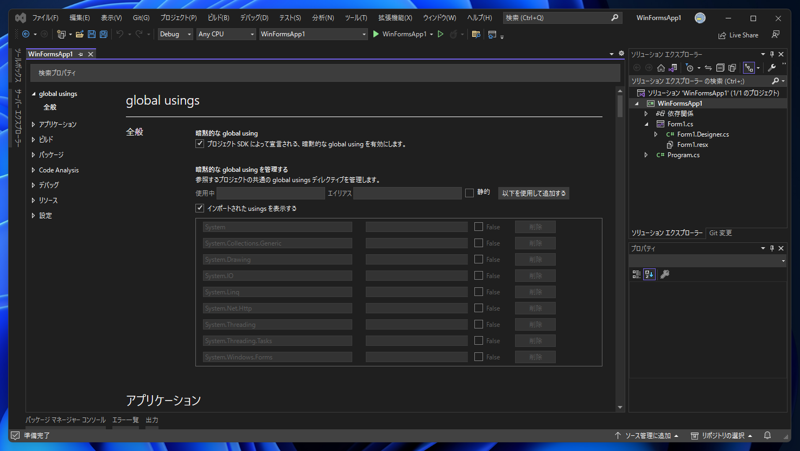Click the pin icon on Solution Explorer title
The width and height of the screenshot is (800, 451).
pyautogui.click(x=772, y=54)
